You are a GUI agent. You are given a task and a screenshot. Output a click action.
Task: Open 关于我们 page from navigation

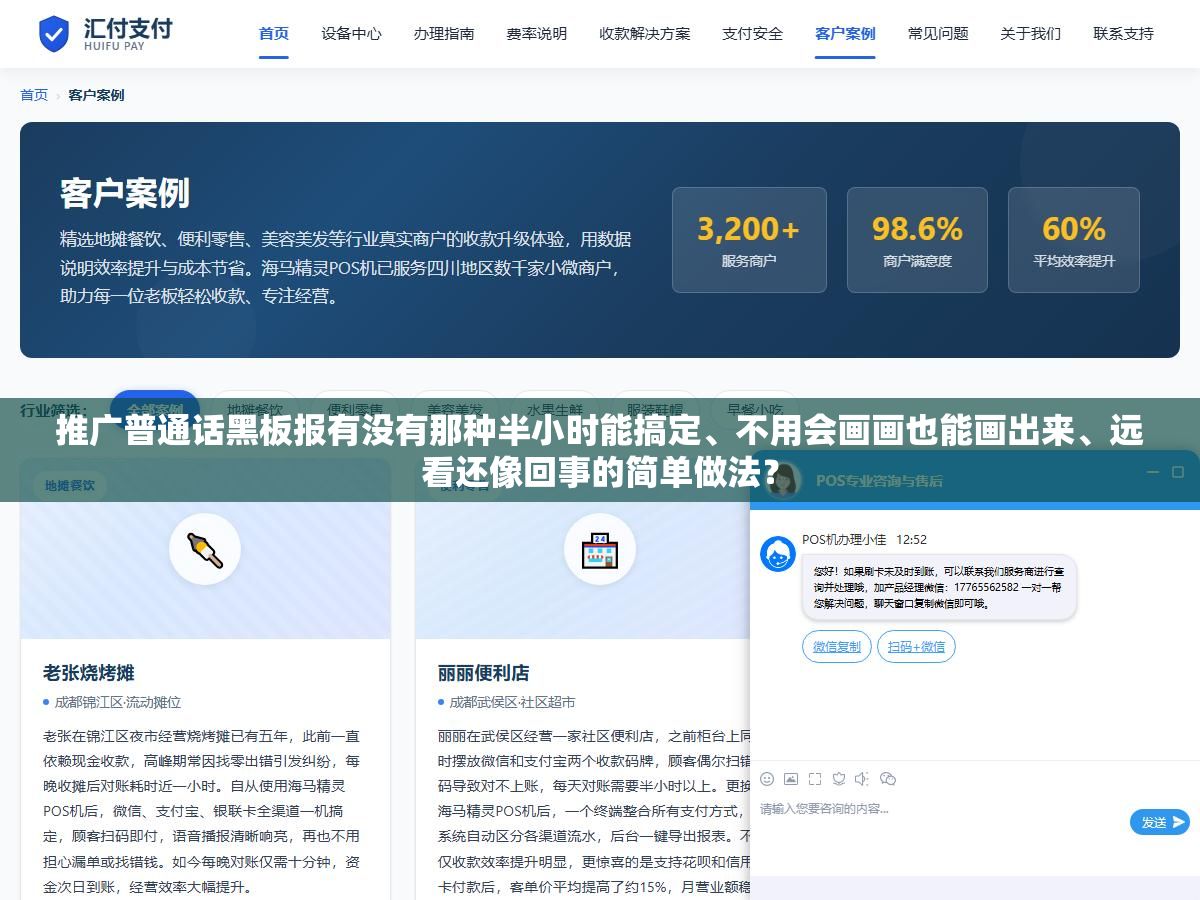[1031, 33]
